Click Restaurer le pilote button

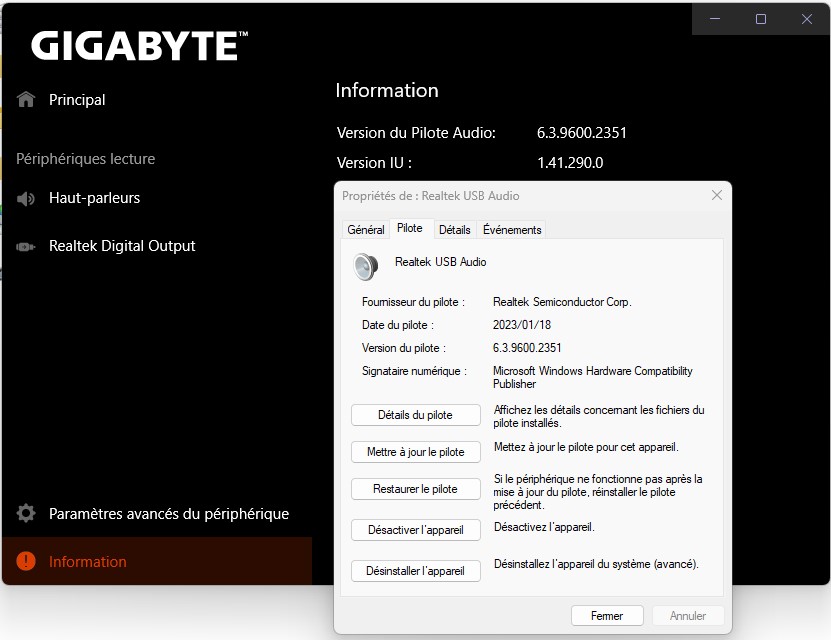[x=415, y=489]
